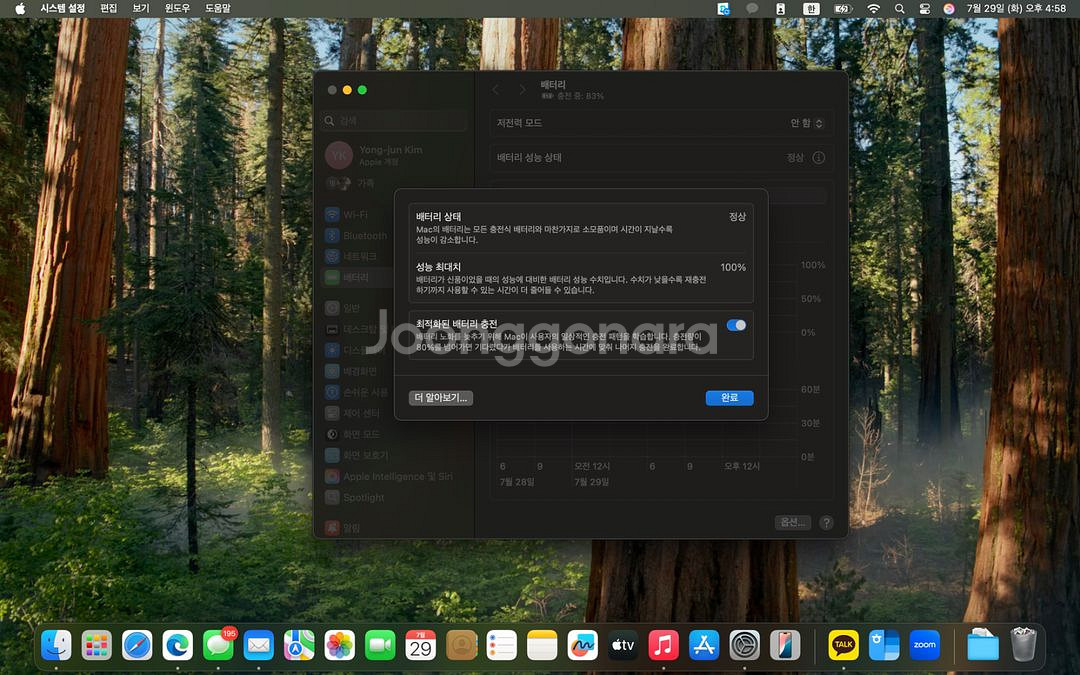Open the 더 알아보기... link button
The height and width of the screenshot is (675, 1080).
[x=441, y=397]
